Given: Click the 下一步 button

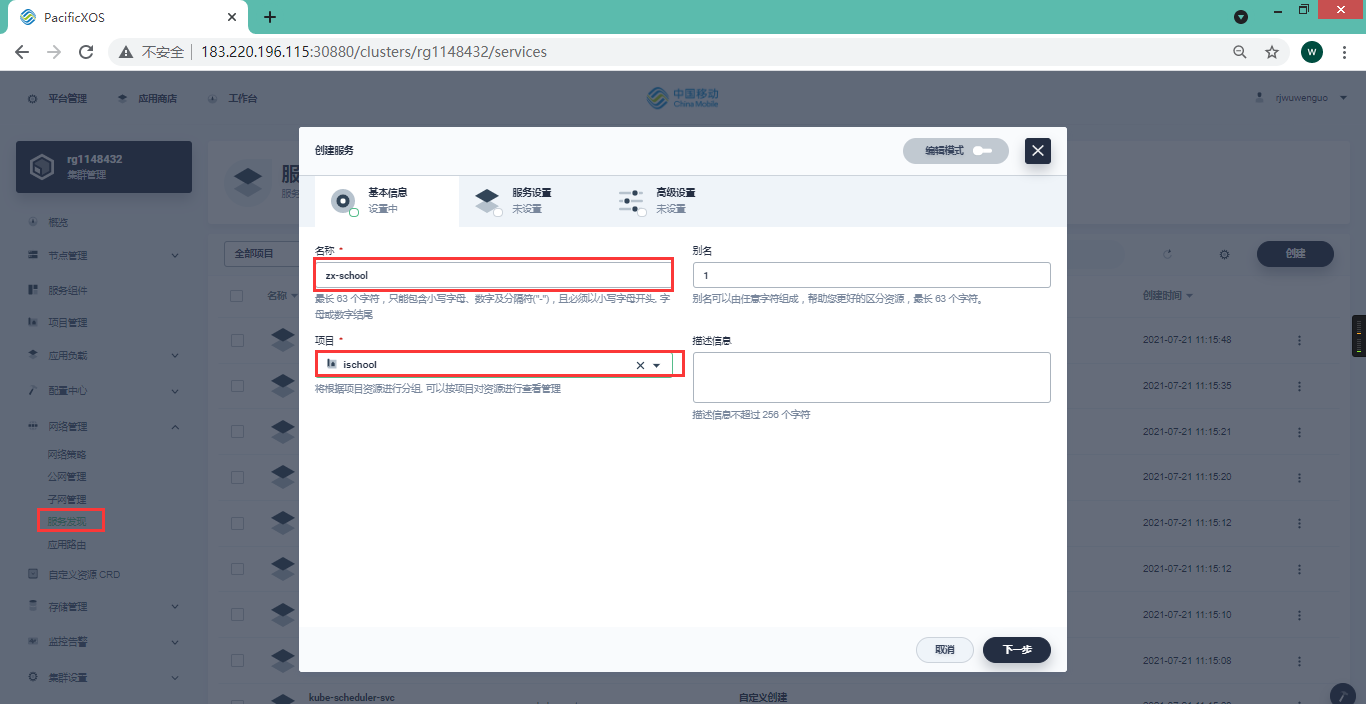Looking at the screenshot, I should pos(1016,650).
